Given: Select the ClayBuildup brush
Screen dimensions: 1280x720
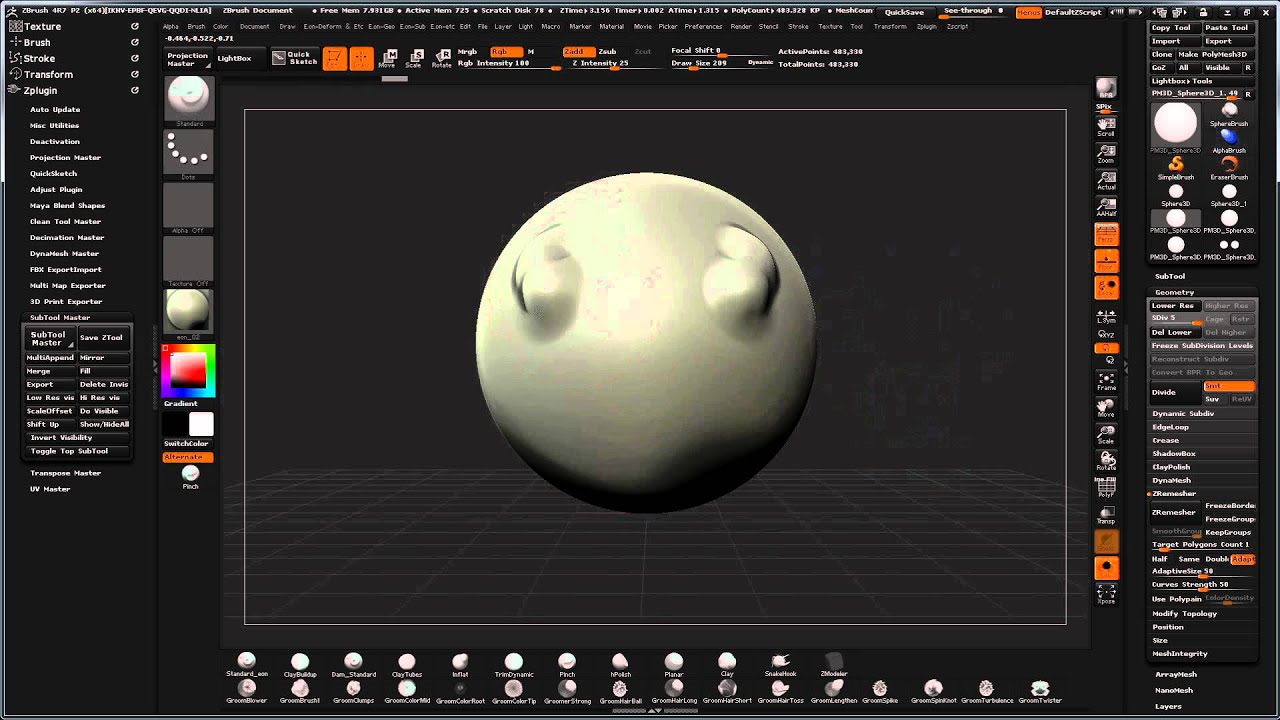Looking at the screenshot, I should tap(300, 665).
